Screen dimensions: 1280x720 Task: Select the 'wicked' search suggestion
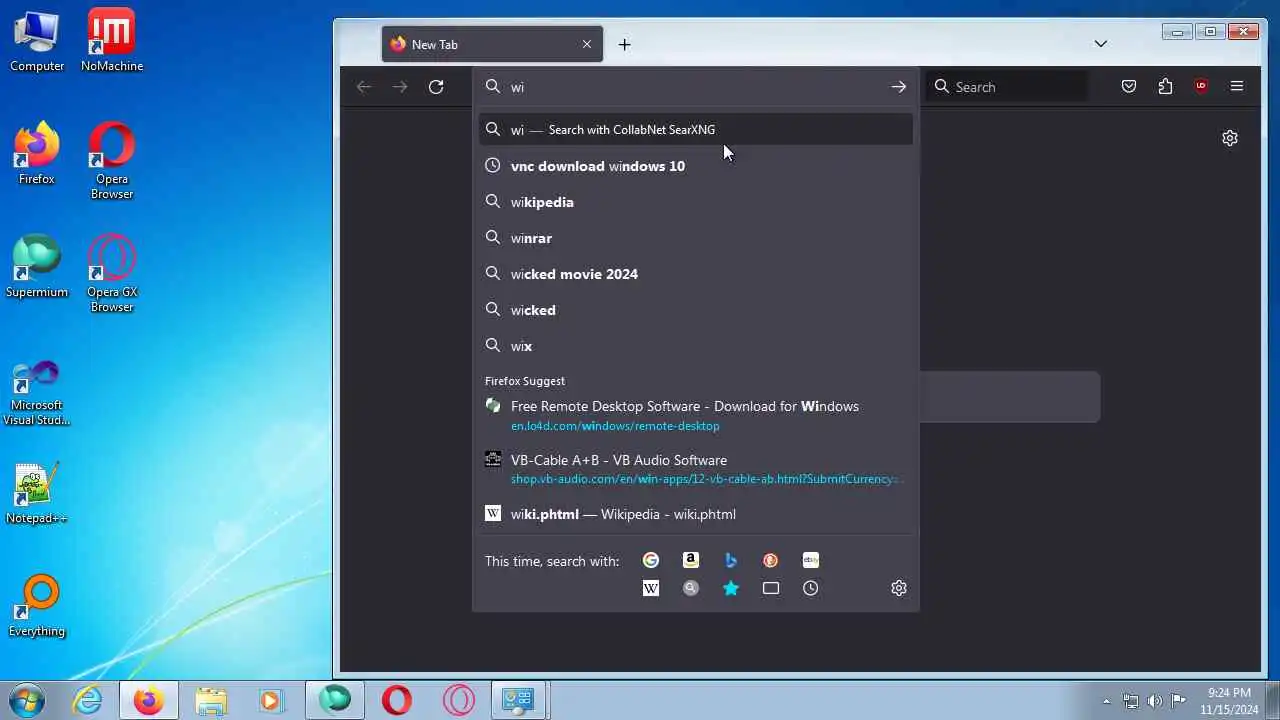(696, 310)
